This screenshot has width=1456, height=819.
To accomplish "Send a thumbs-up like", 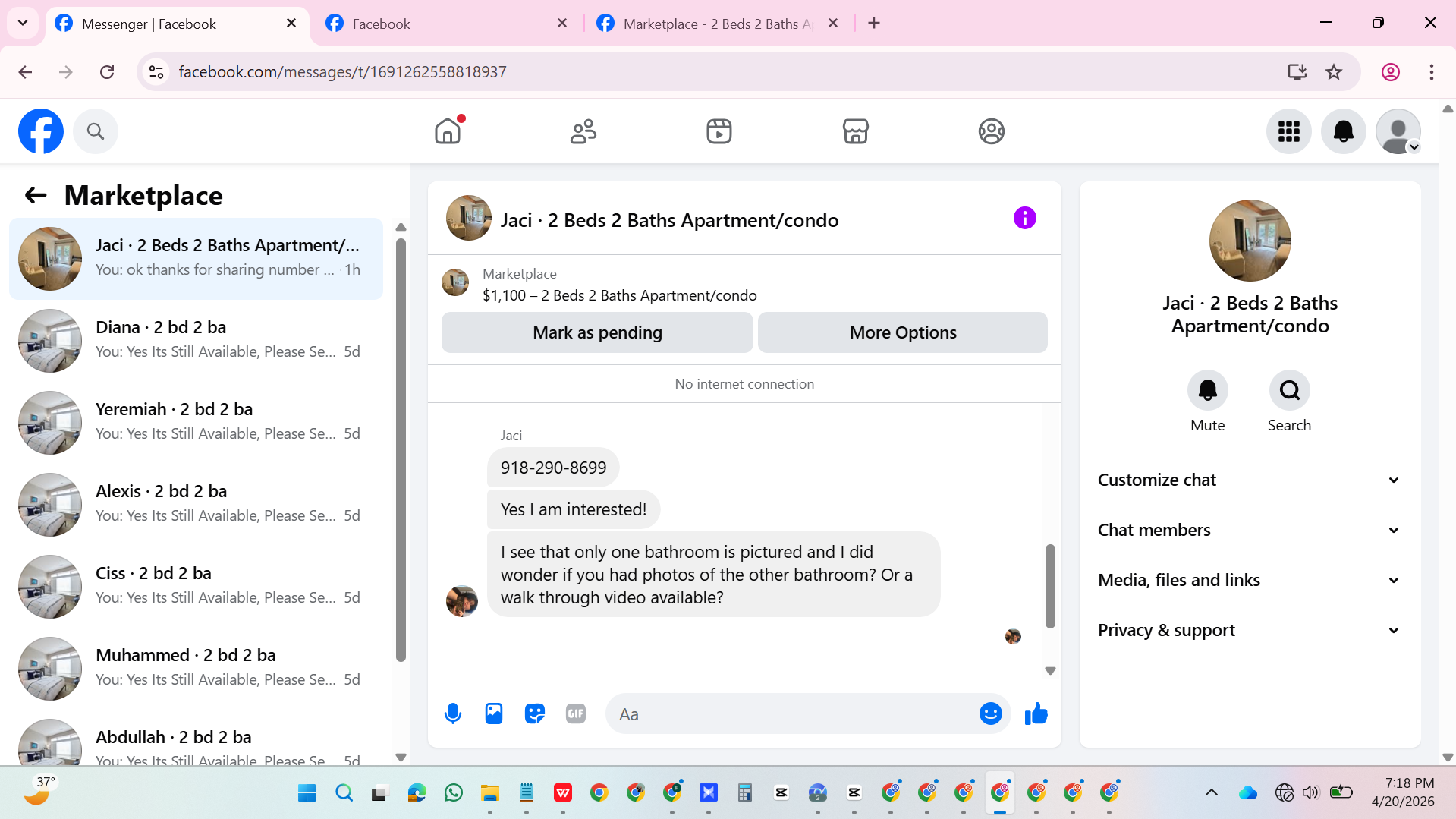I will click(x=1036, y=714).
